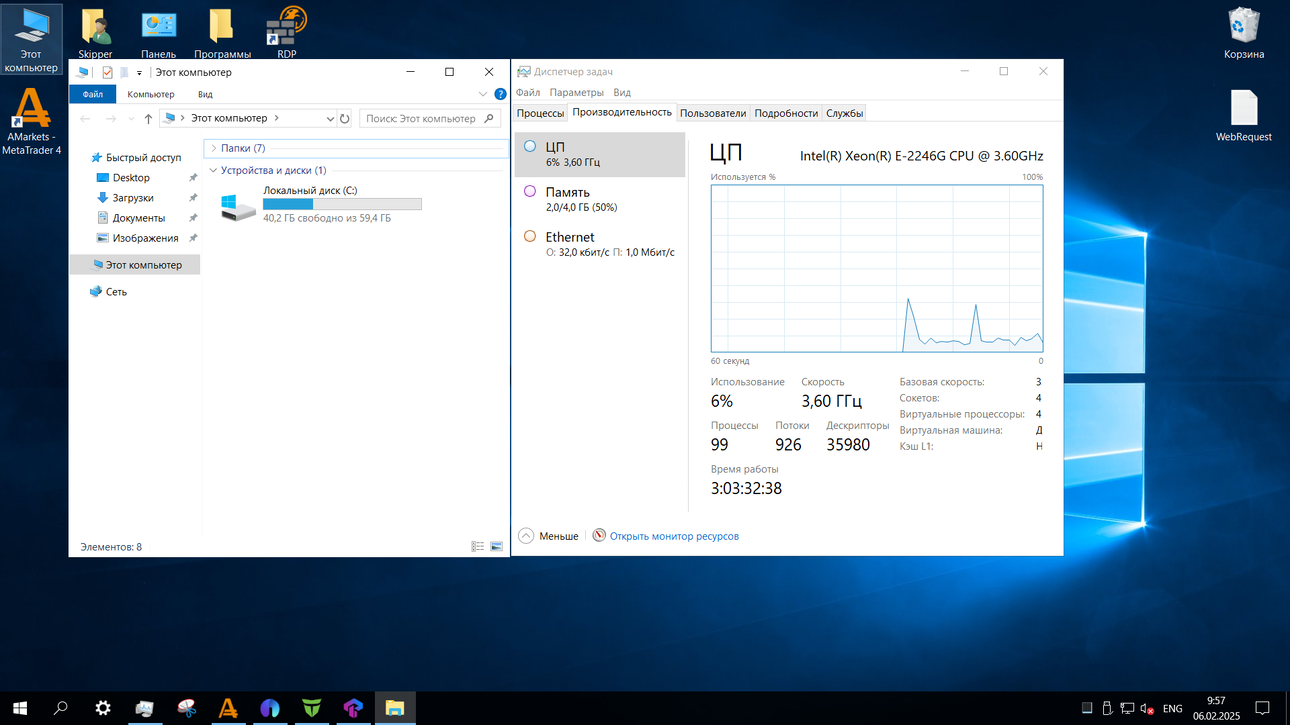
Task: Switch to the Процессы tab
Action: (540, 113)
